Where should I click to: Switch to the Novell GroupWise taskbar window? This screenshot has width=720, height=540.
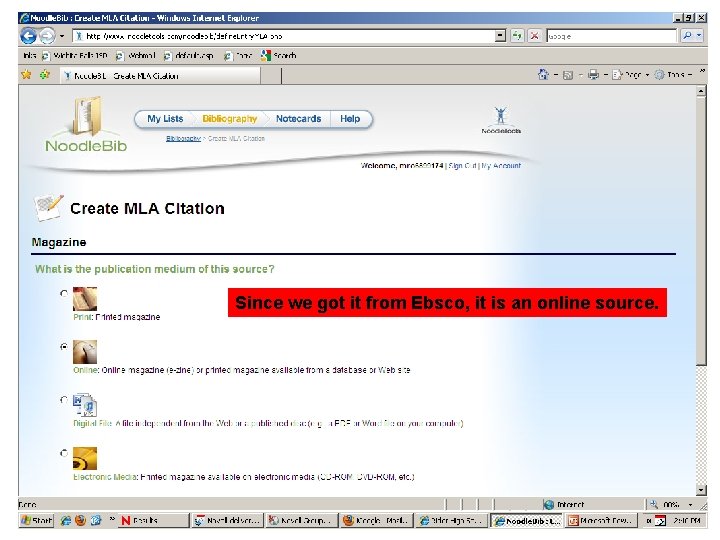click(302, 520)
